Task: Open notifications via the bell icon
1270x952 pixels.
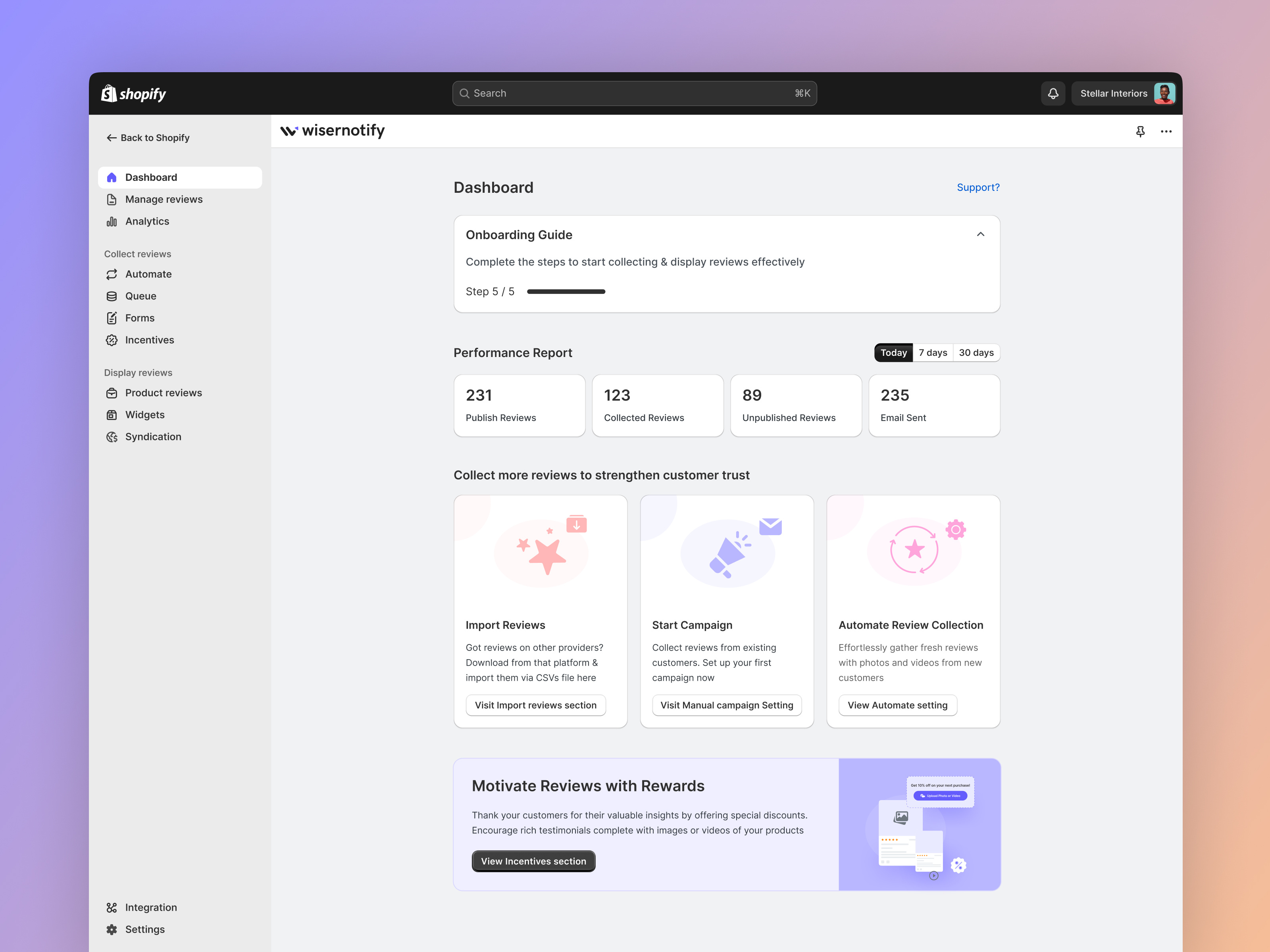Action: [1053, 93]
